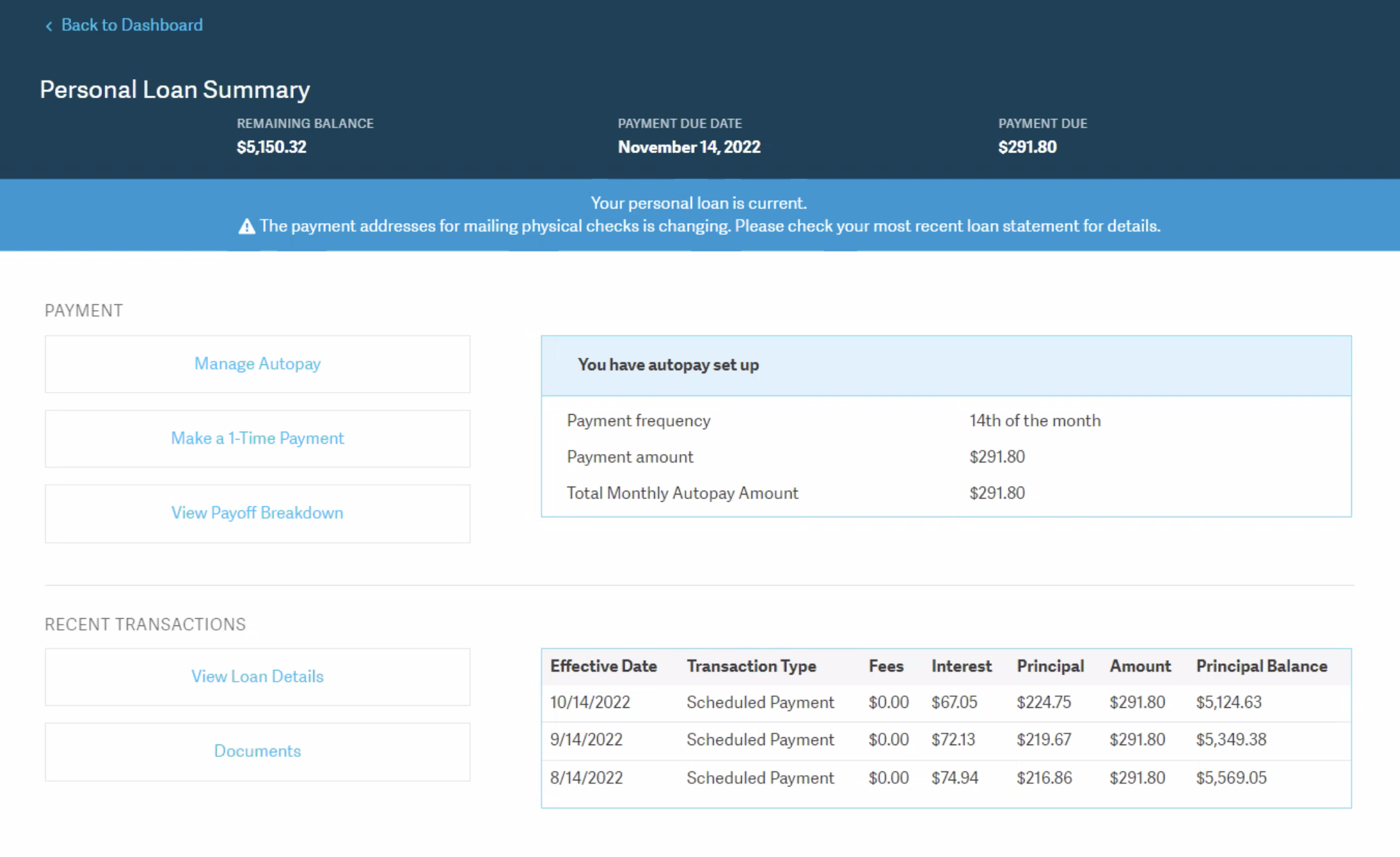Choose Make a 1-Time Payment

(257, 438)
